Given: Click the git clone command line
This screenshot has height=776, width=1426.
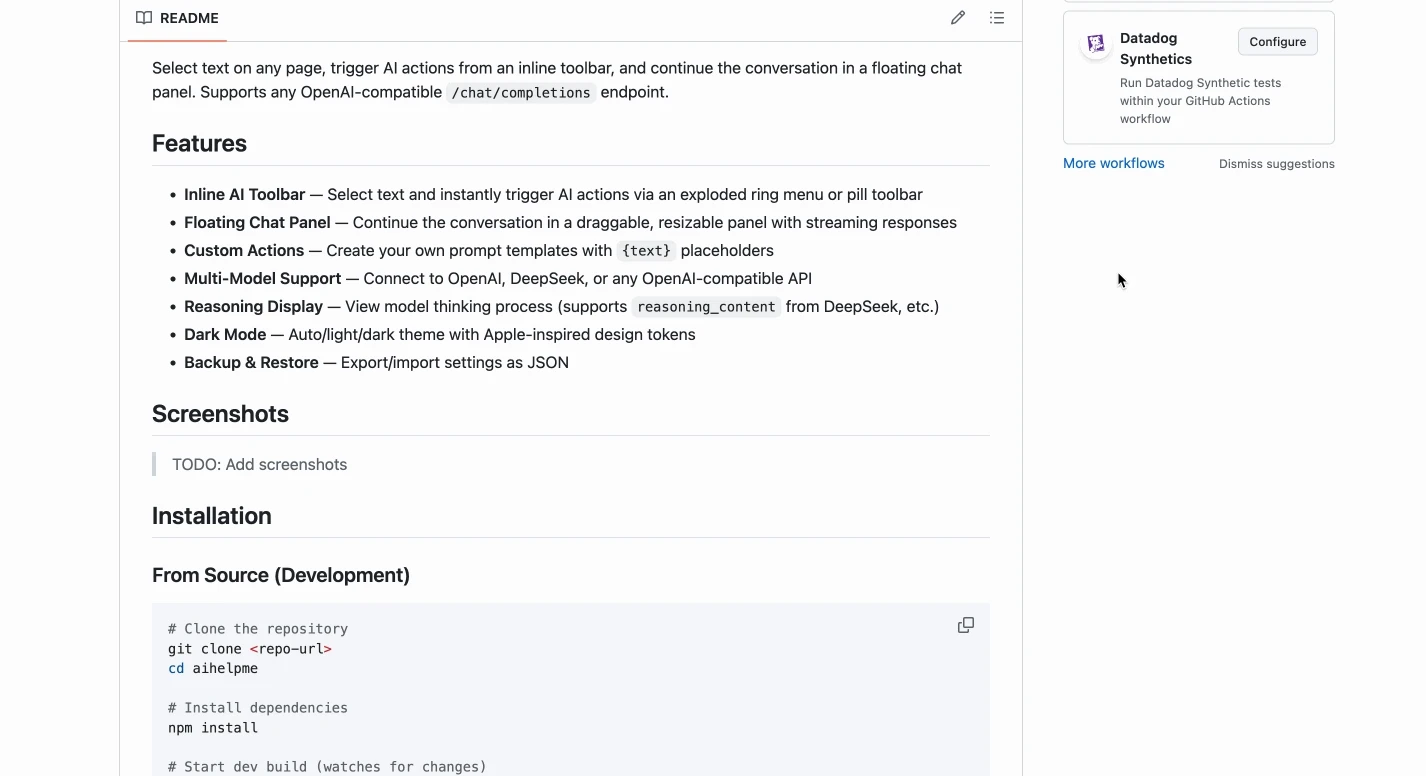Looking at the screenshot, I should [250, 649].
